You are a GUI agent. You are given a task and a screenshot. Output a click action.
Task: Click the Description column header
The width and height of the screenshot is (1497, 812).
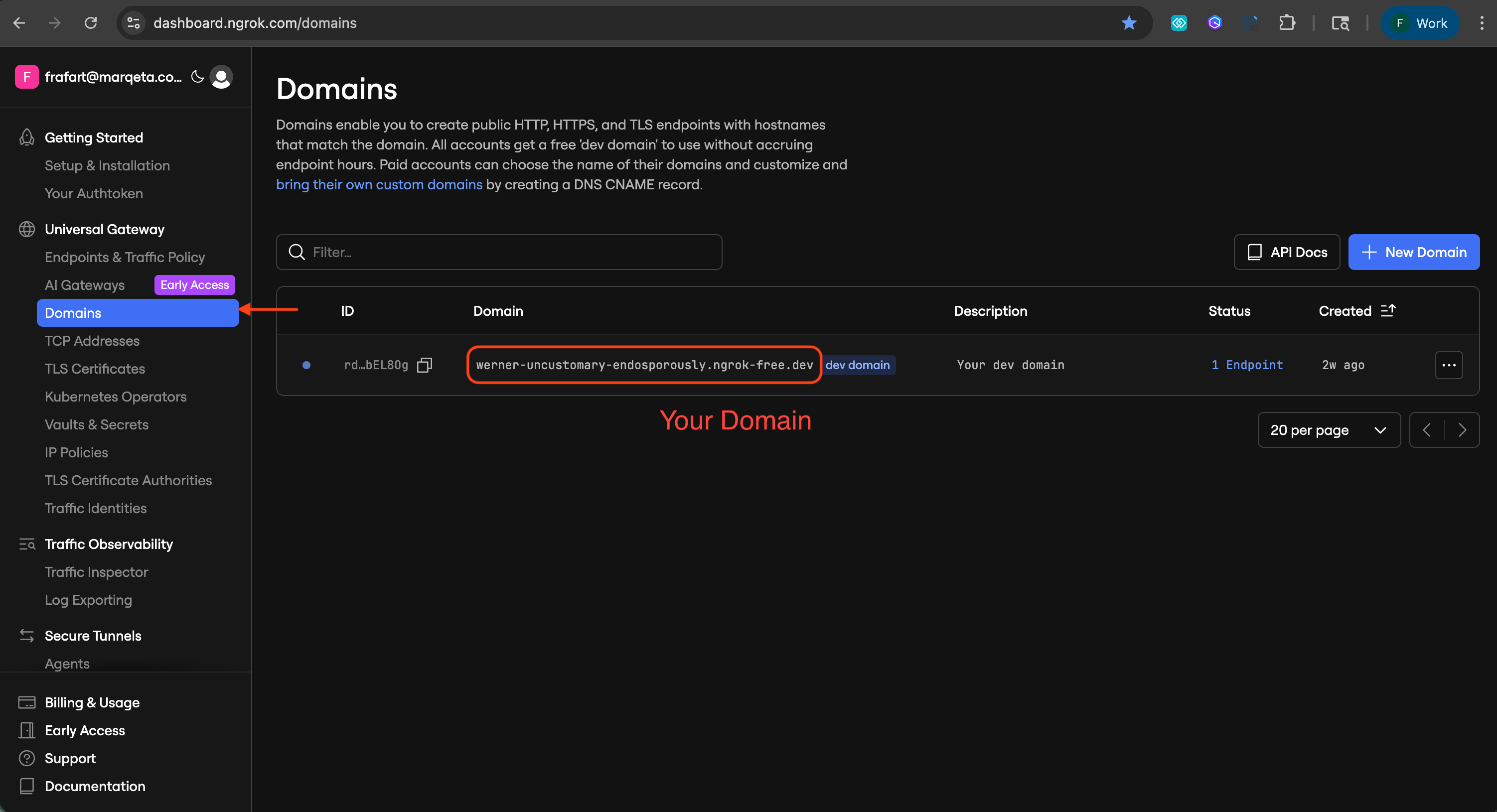coord(990,311)
